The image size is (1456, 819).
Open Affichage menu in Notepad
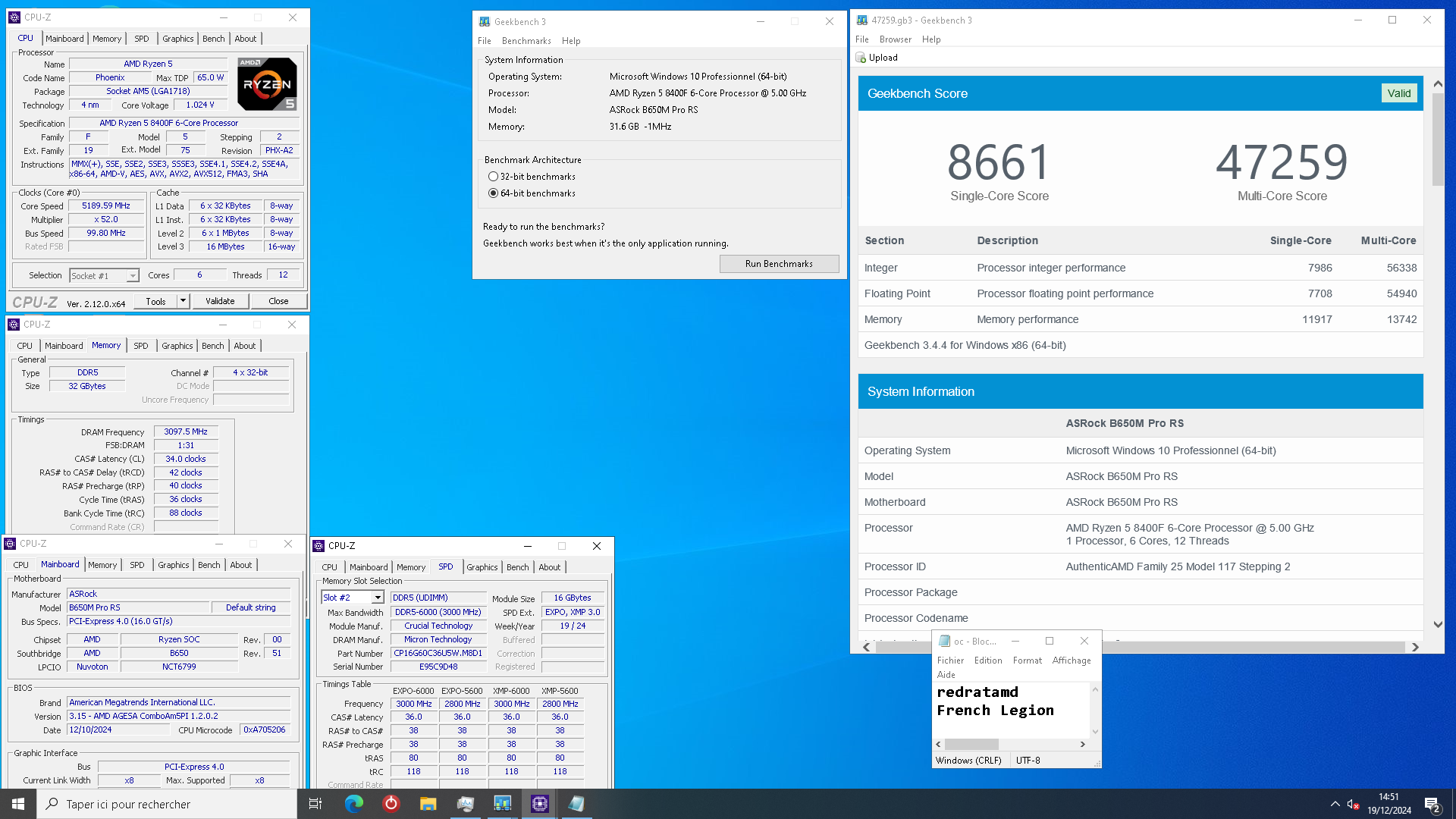pyautogui.click(x=1072, y=661)
